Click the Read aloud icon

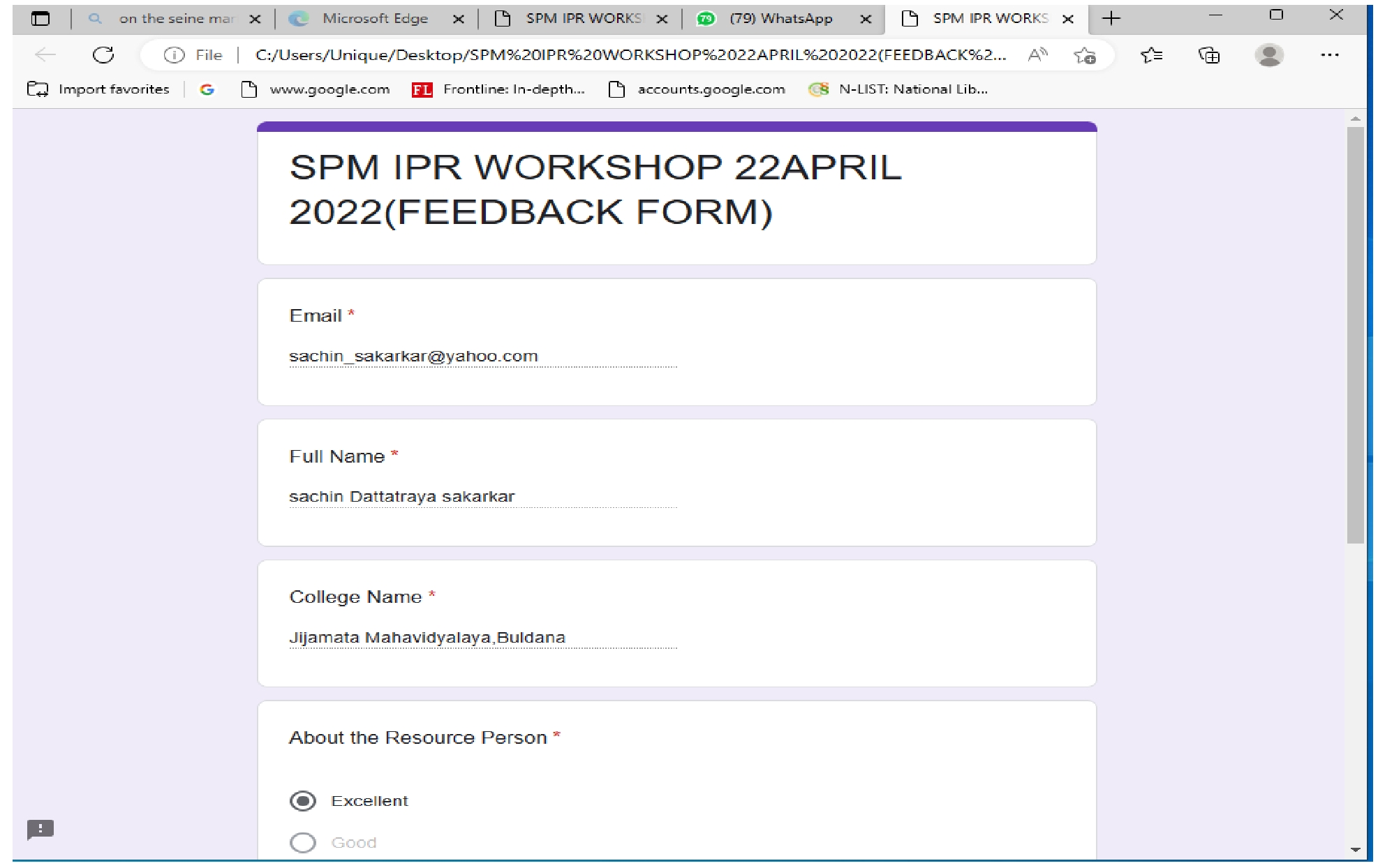click(1038, 54)
